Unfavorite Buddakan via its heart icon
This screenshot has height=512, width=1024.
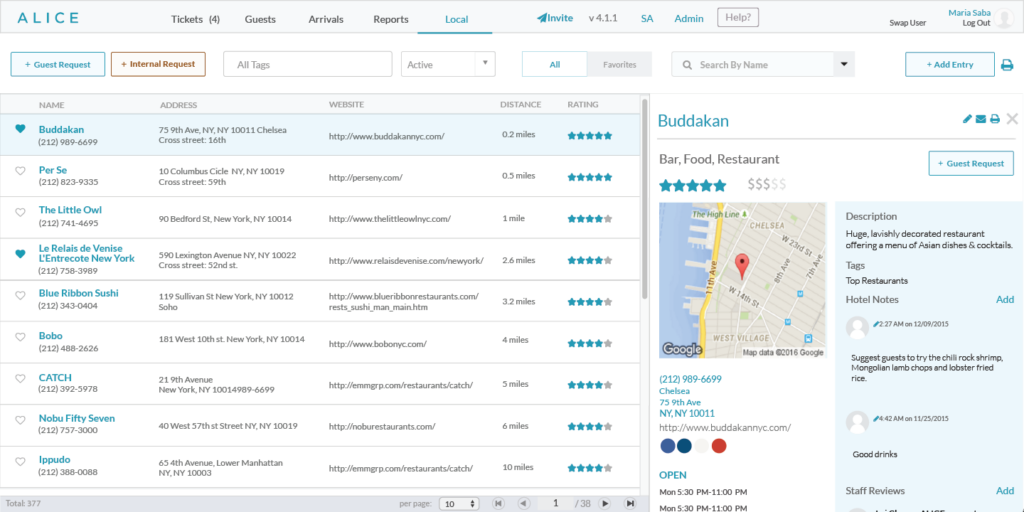20,129
